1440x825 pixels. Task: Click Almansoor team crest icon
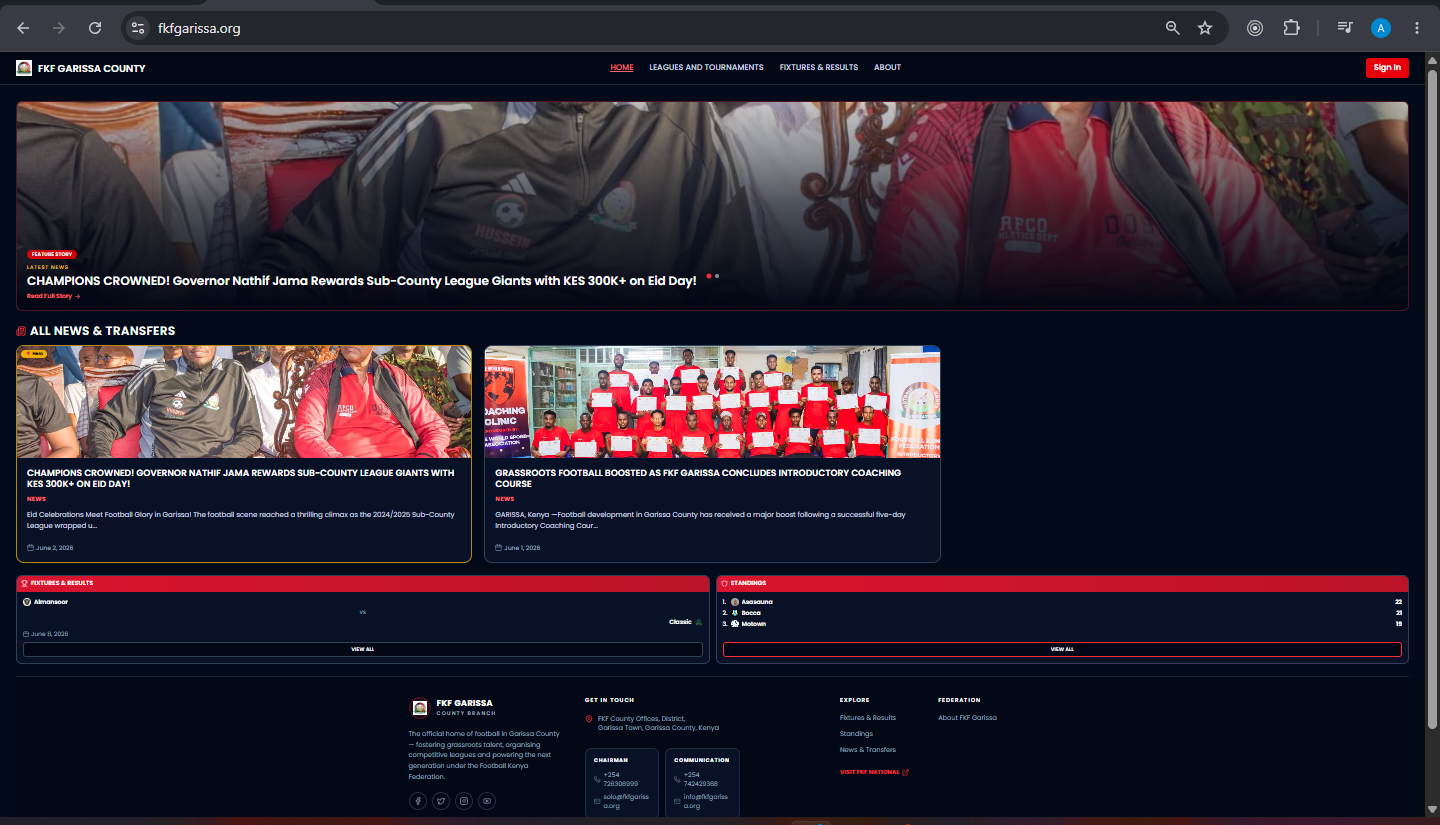pyautogui.click(x=27, y=602)
